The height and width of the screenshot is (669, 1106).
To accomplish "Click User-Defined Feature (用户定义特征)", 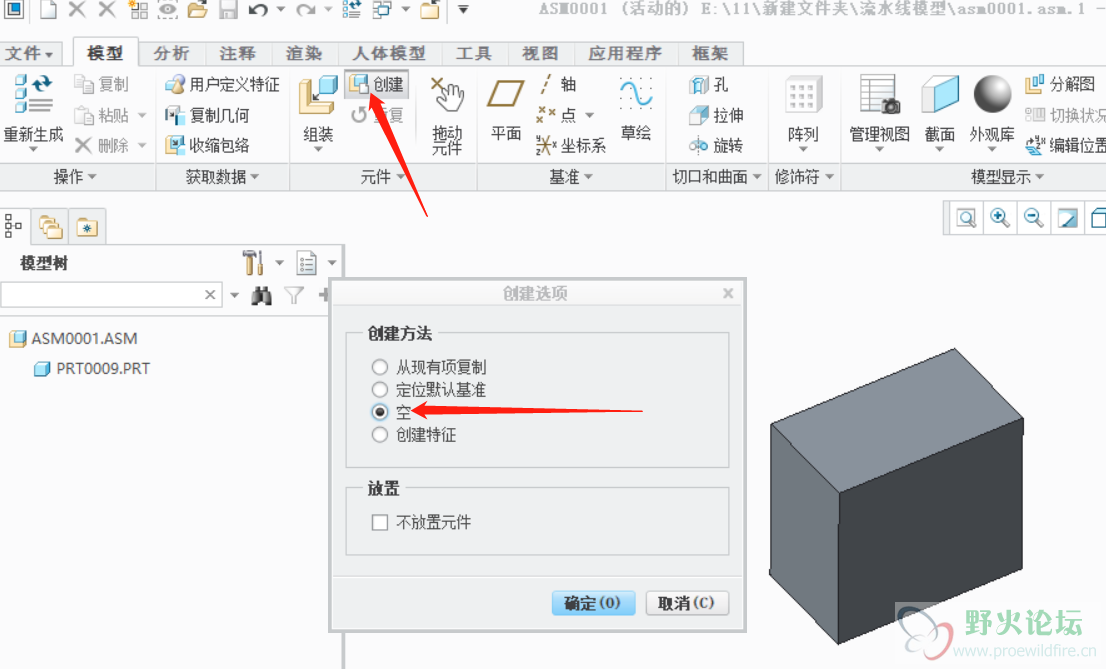I will pos(222,85).
